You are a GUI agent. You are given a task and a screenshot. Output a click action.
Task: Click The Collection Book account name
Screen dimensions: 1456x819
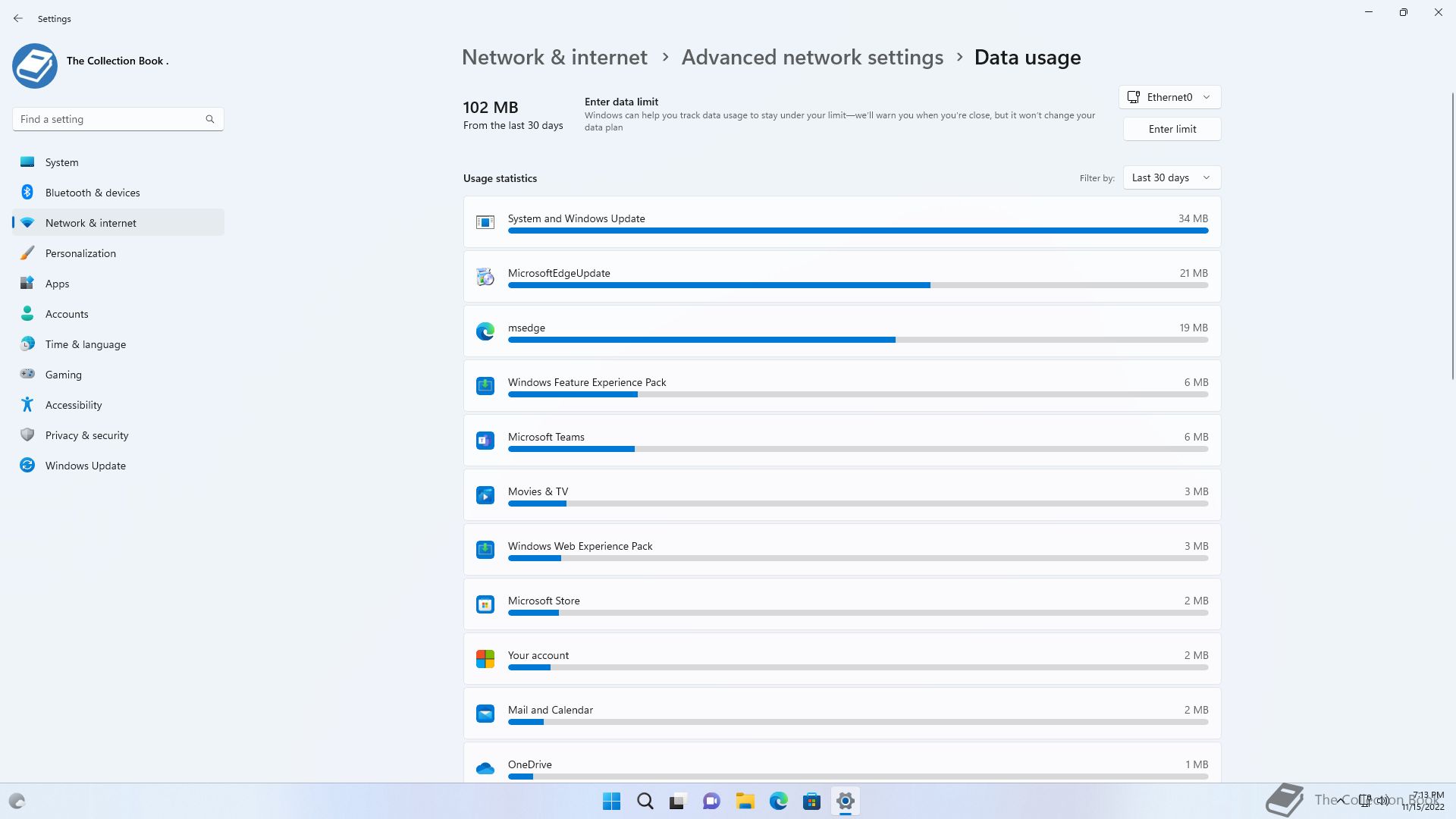coord(118,61)
